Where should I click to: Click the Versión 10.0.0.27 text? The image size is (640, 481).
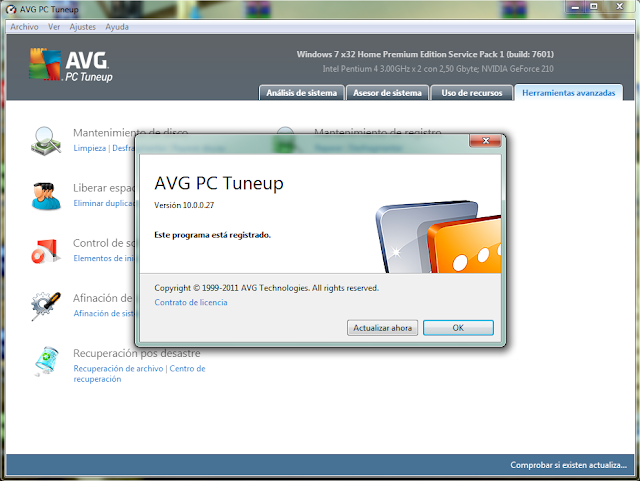[184, 205]
